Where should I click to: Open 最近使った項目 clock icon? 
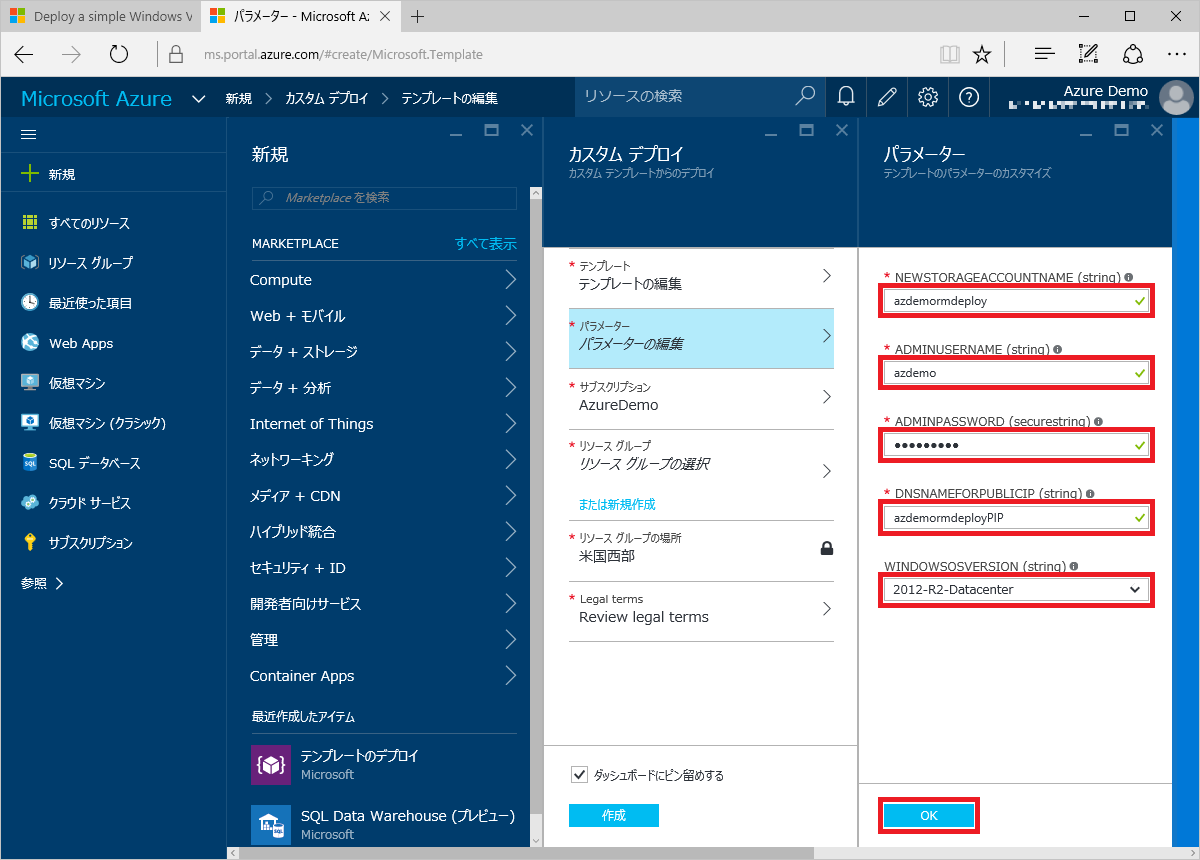[x=30, y=303]
